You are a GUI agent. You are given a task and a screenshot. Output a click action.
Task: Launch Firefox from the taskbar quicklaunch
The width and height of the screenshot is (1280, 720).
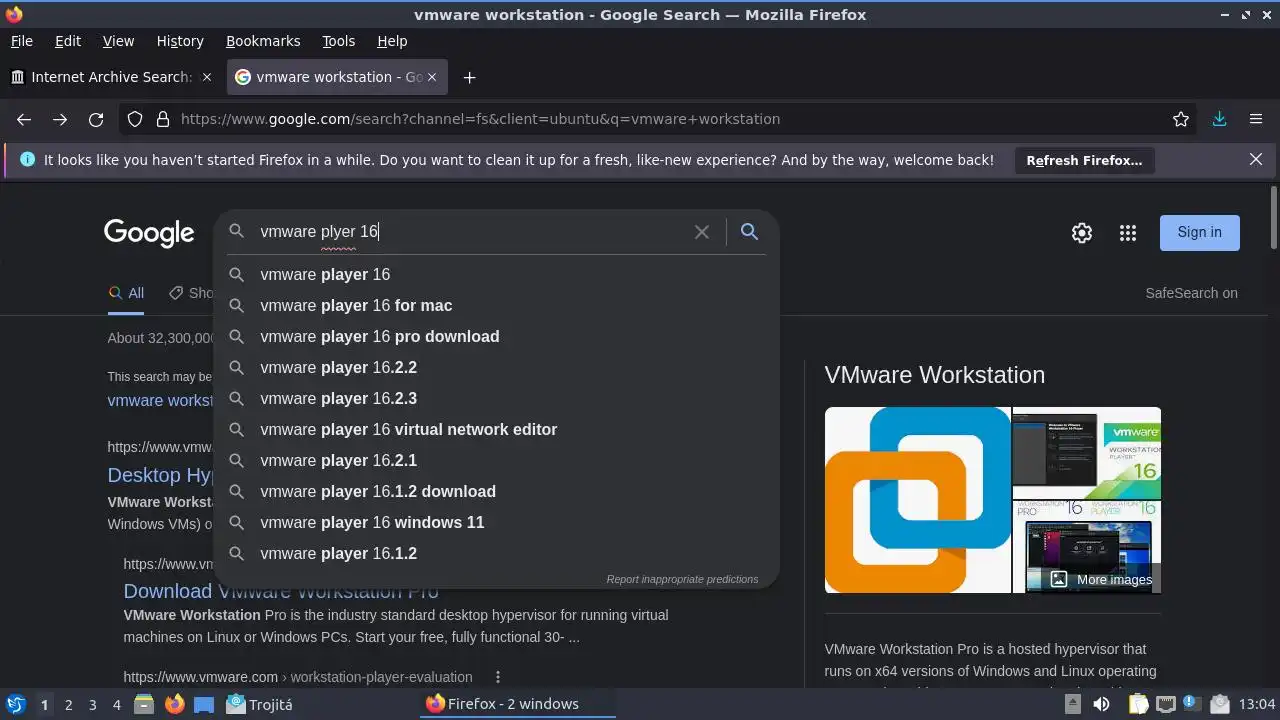175,704
